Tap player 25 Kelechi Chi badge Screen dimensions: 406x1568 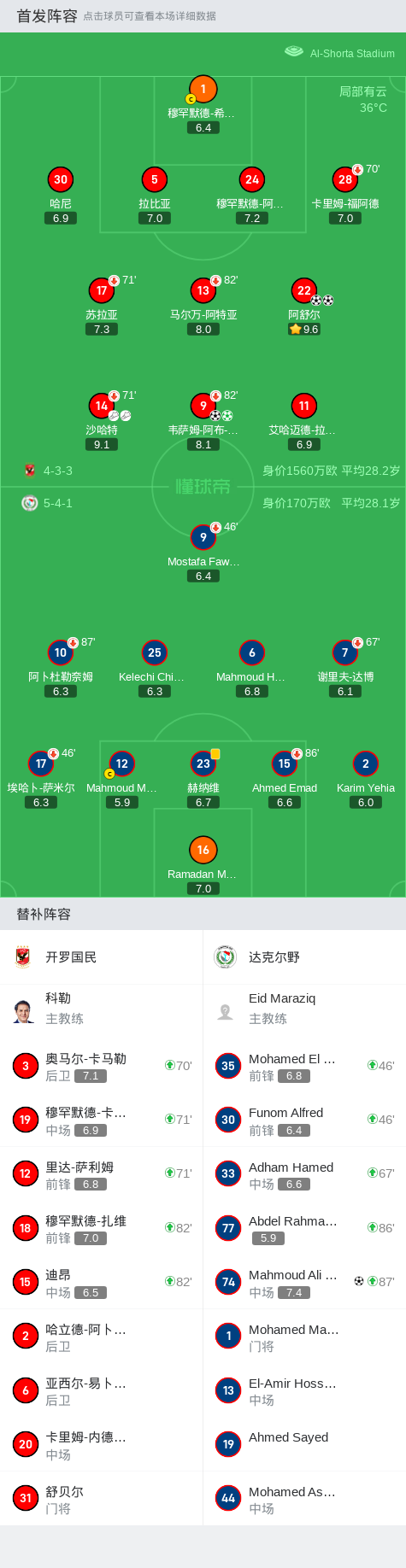[x=154, y=652]
